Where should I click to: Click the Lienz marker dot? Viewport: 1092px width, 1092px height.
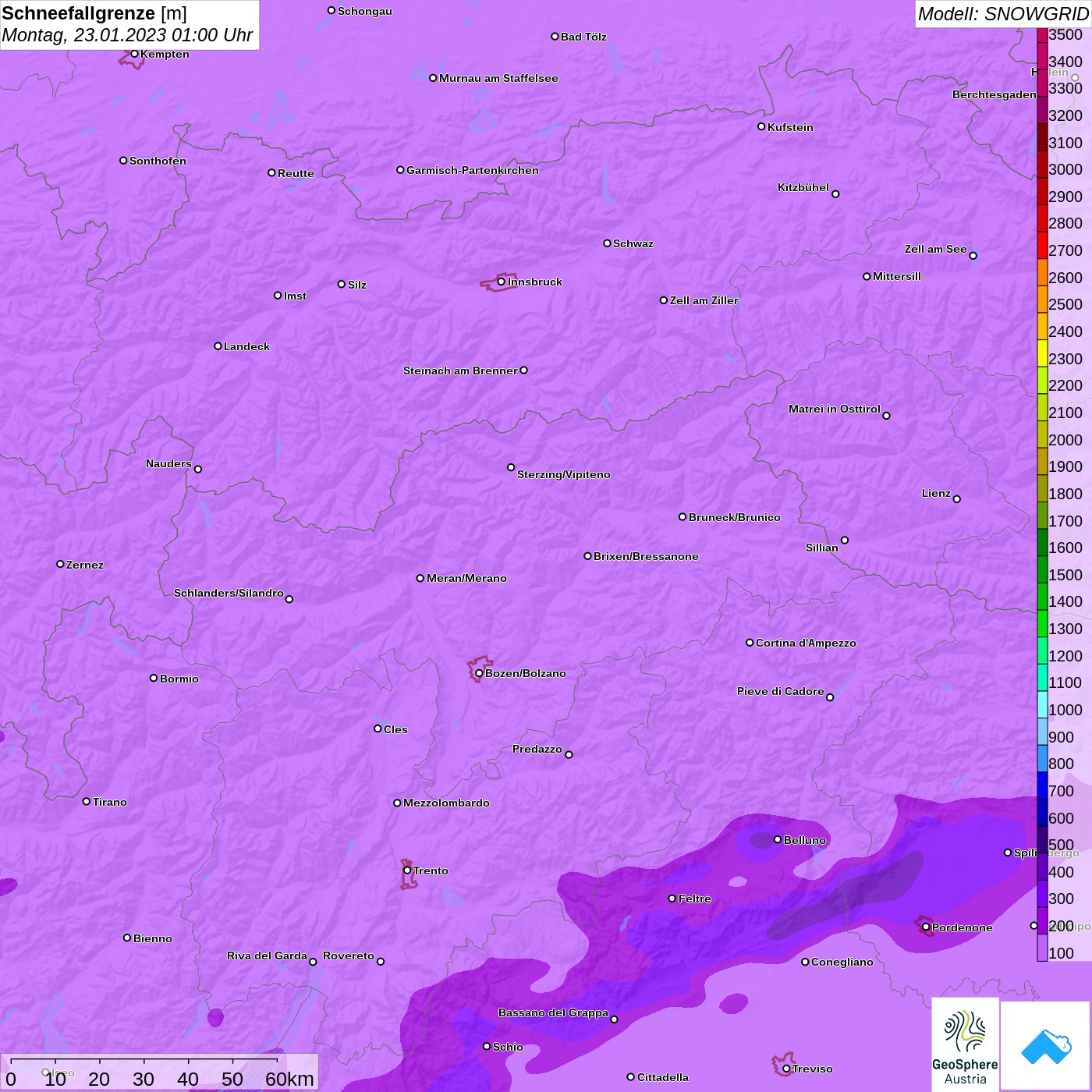coord(957,499)
